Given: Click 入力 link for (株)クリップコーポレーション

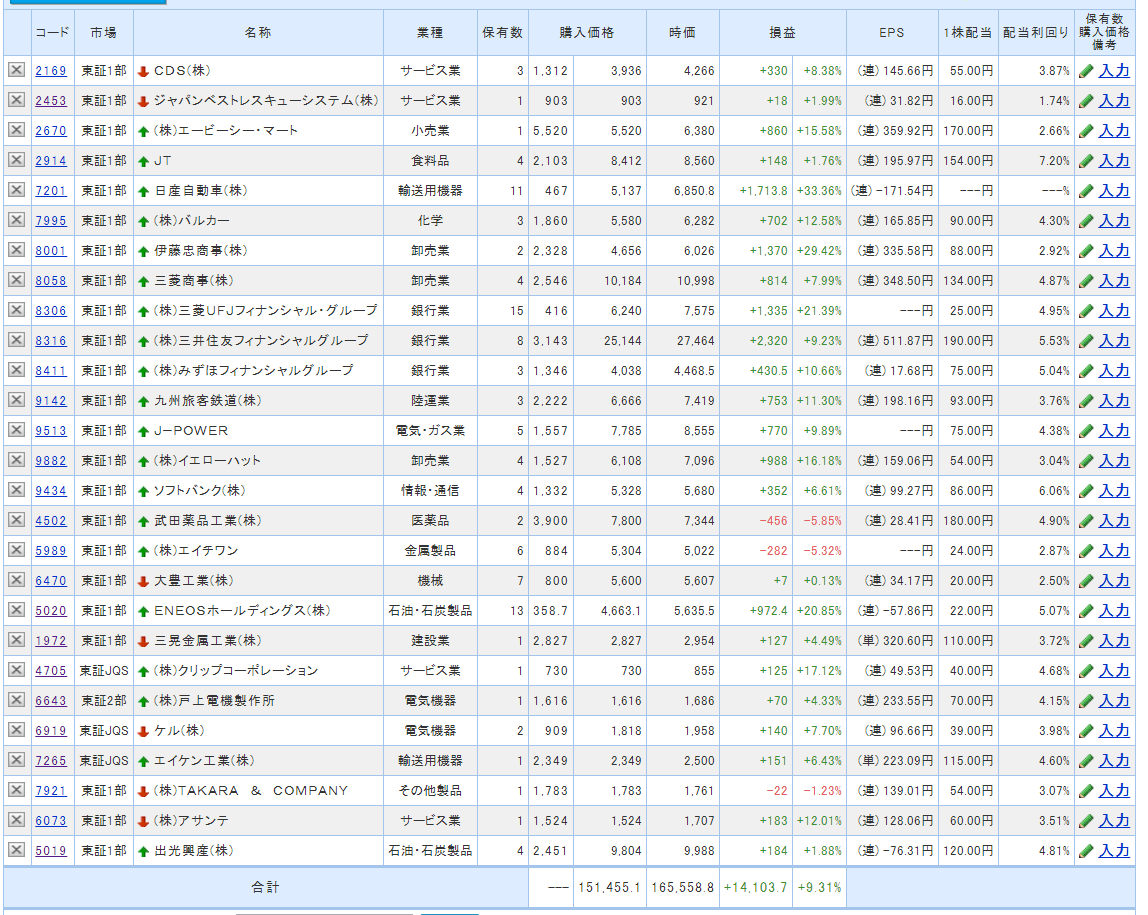Looking at the screenshot, I should 1114,671.
